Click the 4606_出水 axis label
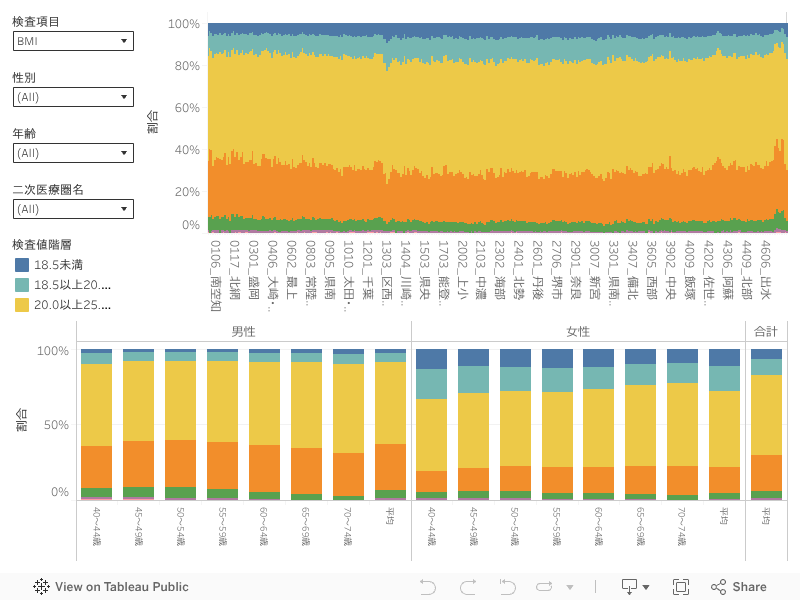The image size is (800, 600). [x=765, y=269]
